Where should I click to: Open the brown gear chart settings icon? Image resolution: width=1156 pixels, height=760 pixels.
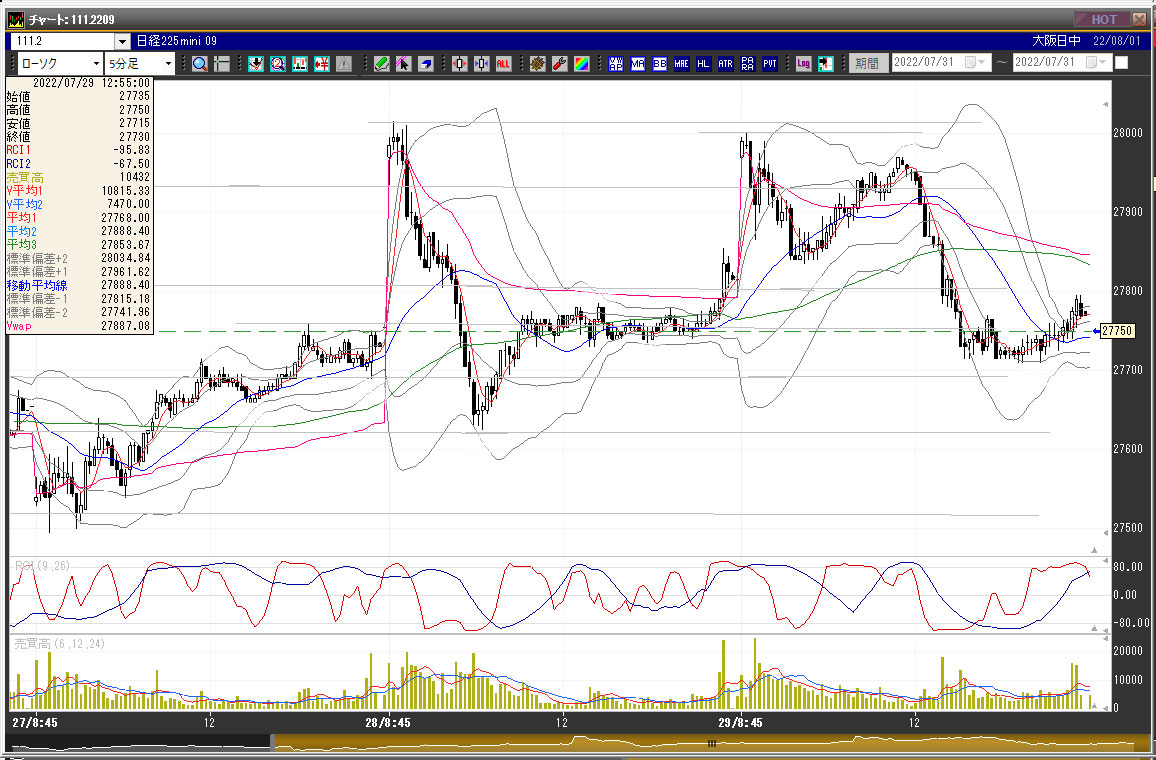pos(537,63)
